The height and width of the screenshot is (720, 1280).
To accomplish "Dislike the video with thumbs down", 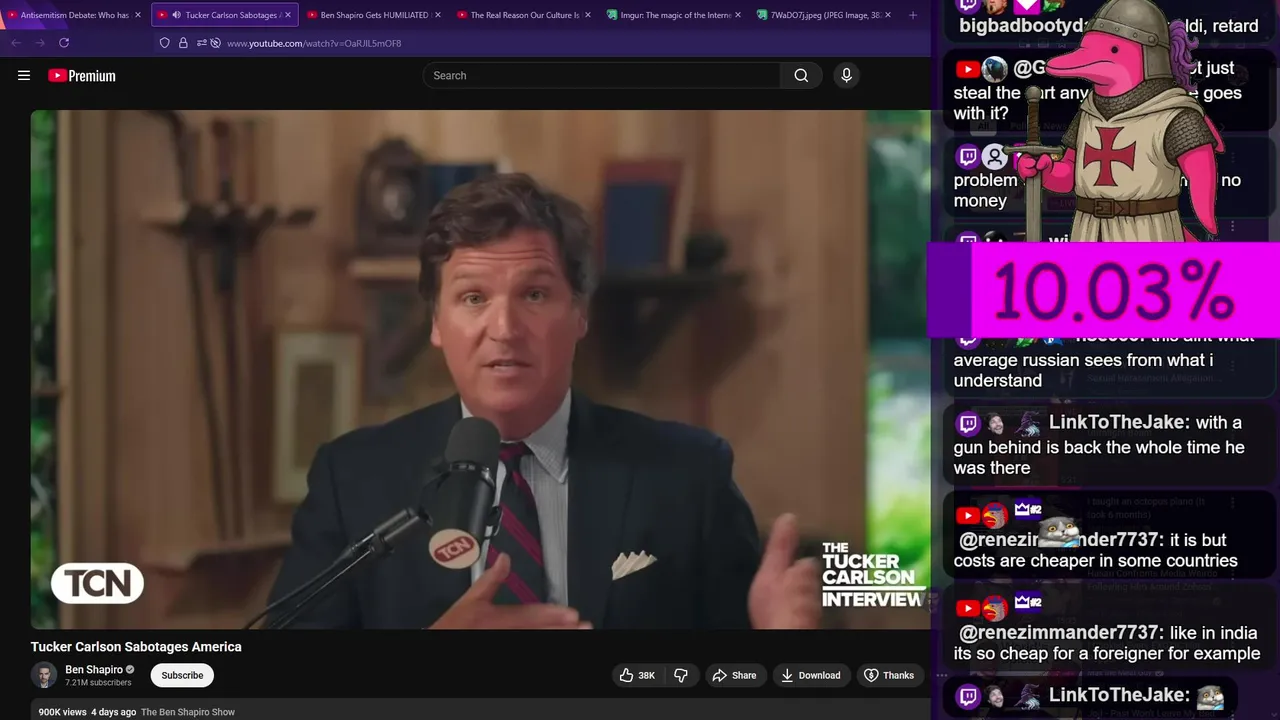I will pos(681,675).
